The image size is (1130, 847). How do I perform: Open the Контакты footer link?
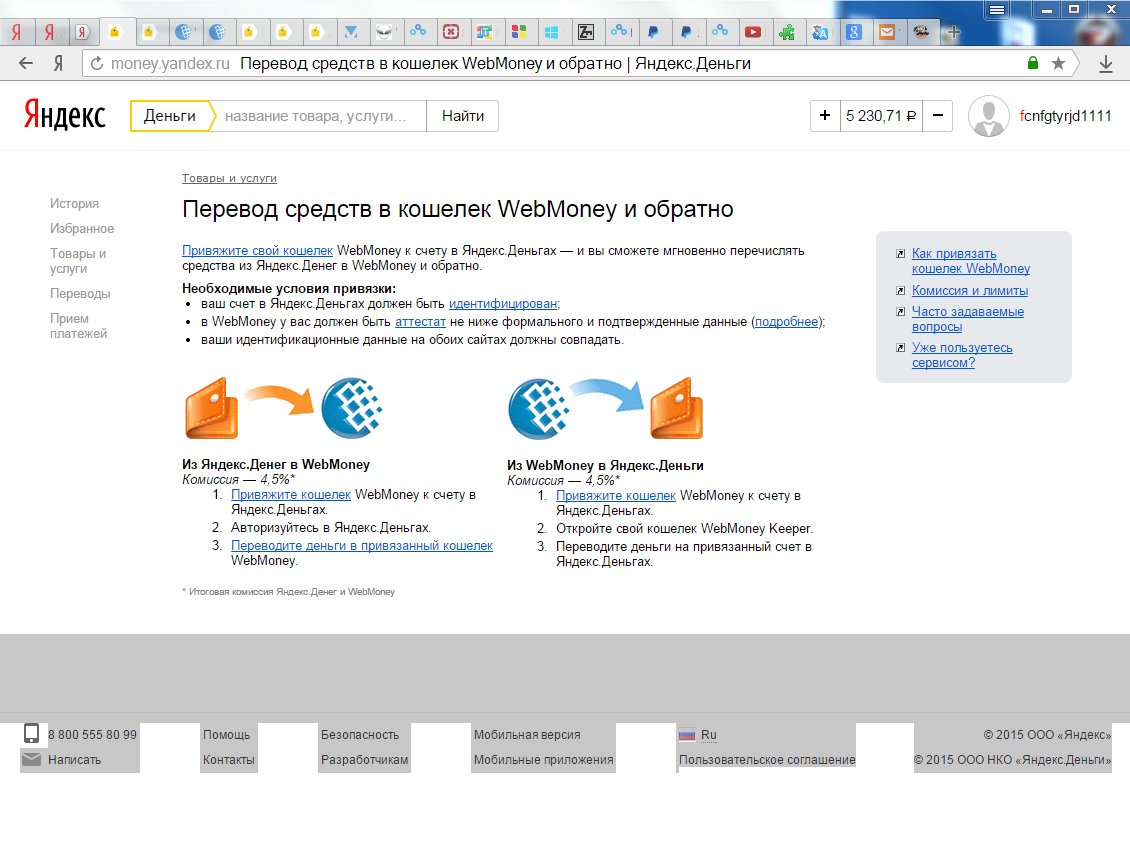tap(228, 759)
